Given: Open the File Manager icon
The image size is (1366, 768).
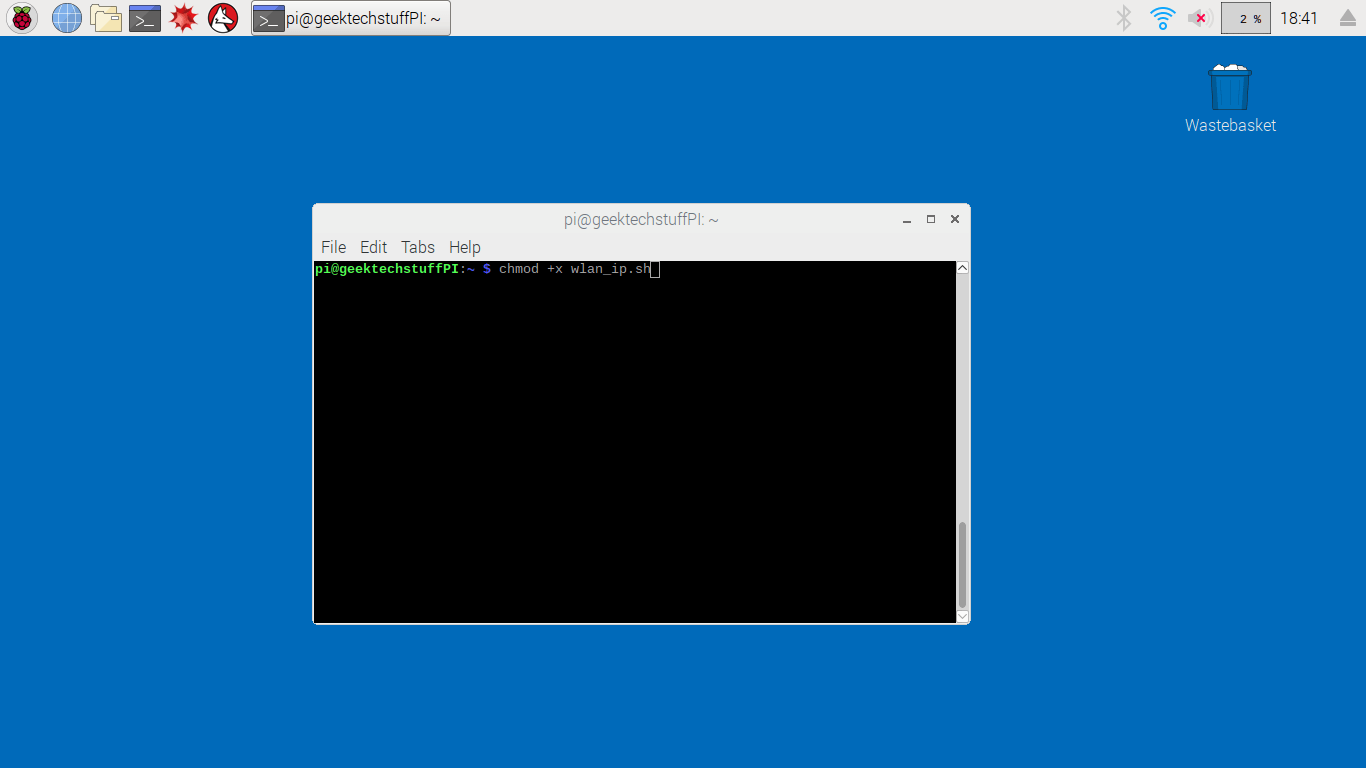Looking at the screenshot, I should 105,17.
